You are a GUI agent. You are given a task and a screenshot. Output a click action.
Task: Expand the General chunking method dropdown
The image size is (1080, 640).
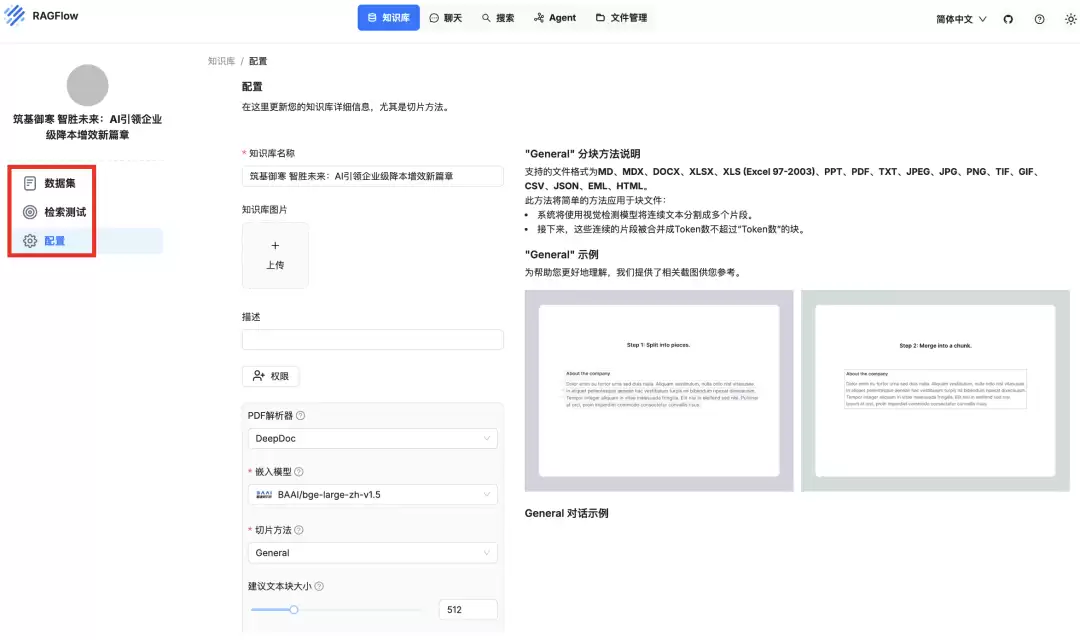pyautogui.click(x=373, y=553)
